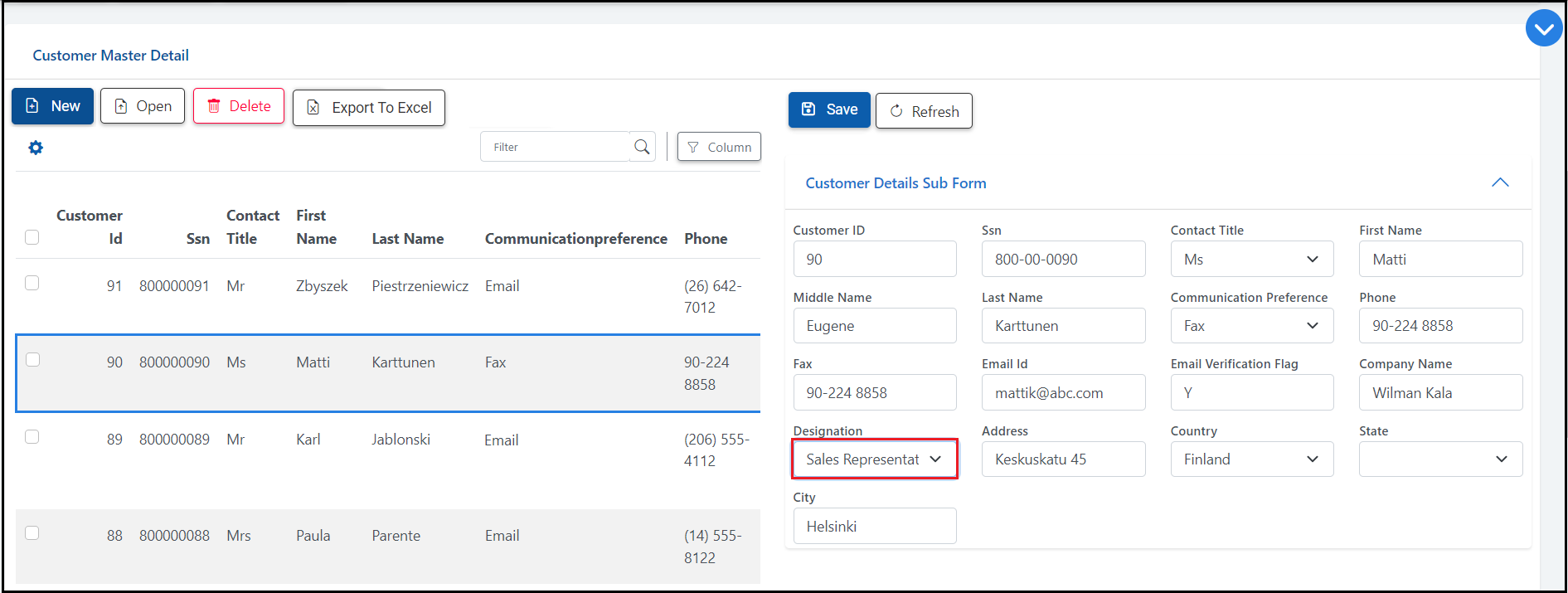Check the row for customer 91
Screen dimensions: 1568x593
32,284
